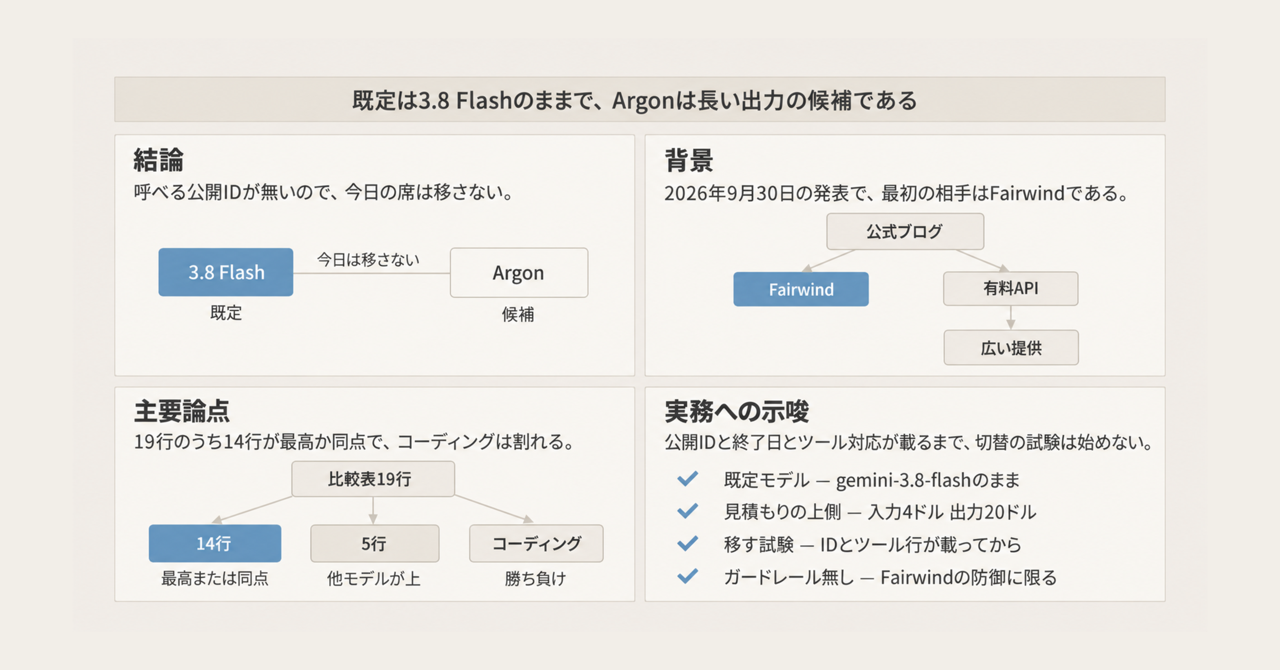Viewport: 1280px width, 670px height.
Task: Click the 主要論点 heading
Action: (x=183, y=412)
